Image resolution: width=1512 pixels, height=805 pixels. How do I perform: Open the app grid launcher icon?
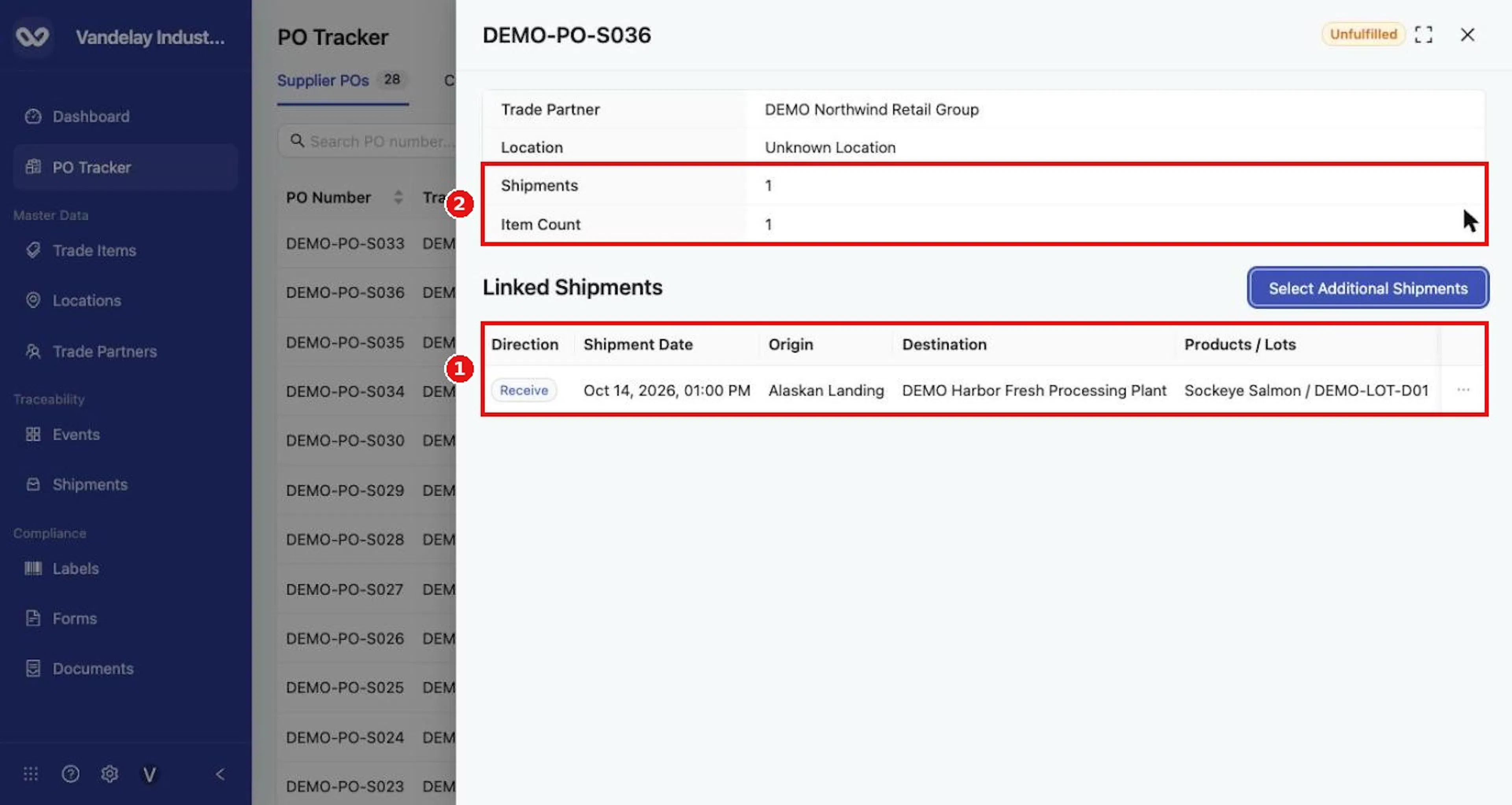pos(31,774)
